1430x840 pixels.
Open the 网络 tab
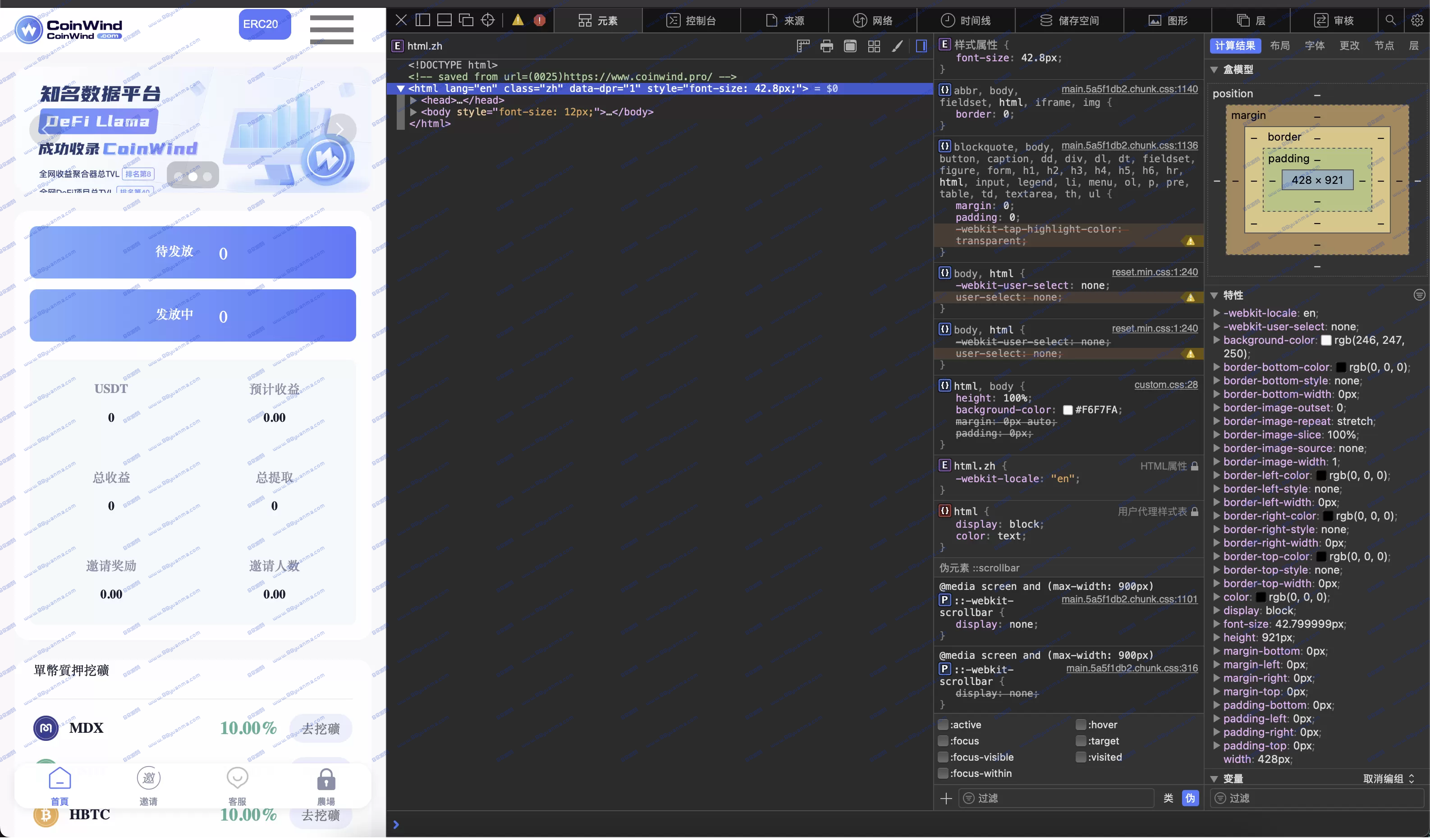click(x=872, y=20)
